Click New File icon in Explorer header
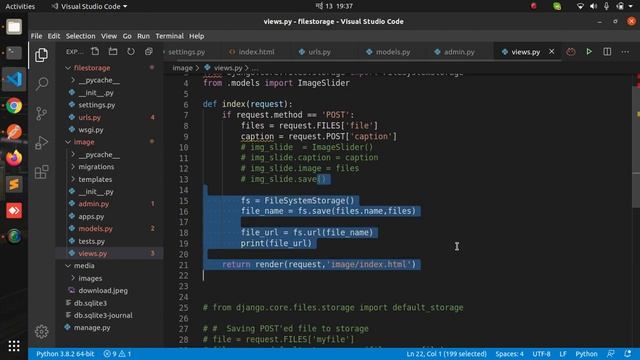Image resolution: width=640 pixels, height=360 pixels. pos(95,51)
